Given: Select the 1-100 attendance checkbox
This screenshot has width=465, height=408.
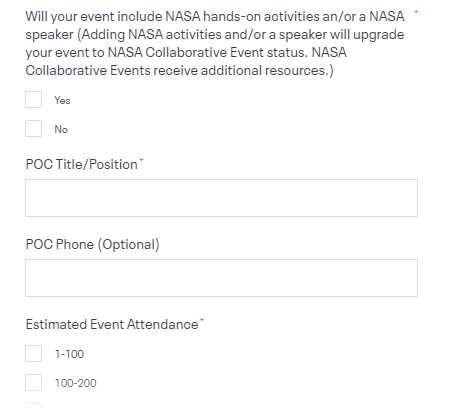Looking at the screenshot, I should [33, 353].
